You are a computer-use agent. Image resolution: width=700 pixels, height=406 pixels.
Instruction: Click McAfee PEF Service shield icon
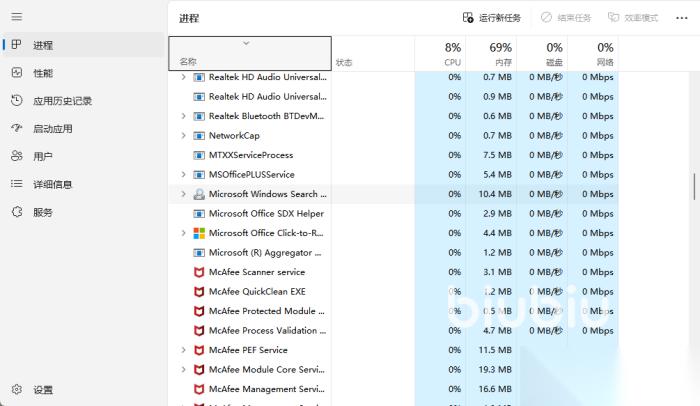click(199, 350)
